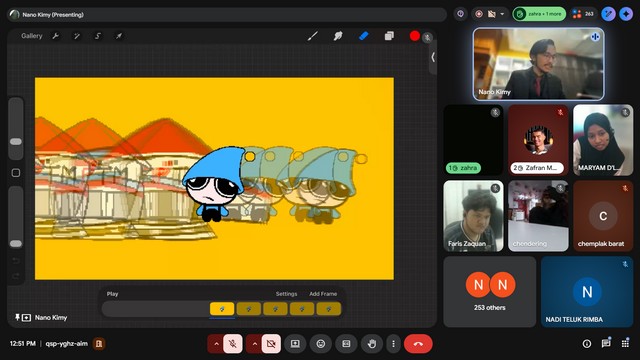Viewport: 640px width, 360px height.
Task: Open the pen annotation tool in top bar
Action: [x=608, y=14]
